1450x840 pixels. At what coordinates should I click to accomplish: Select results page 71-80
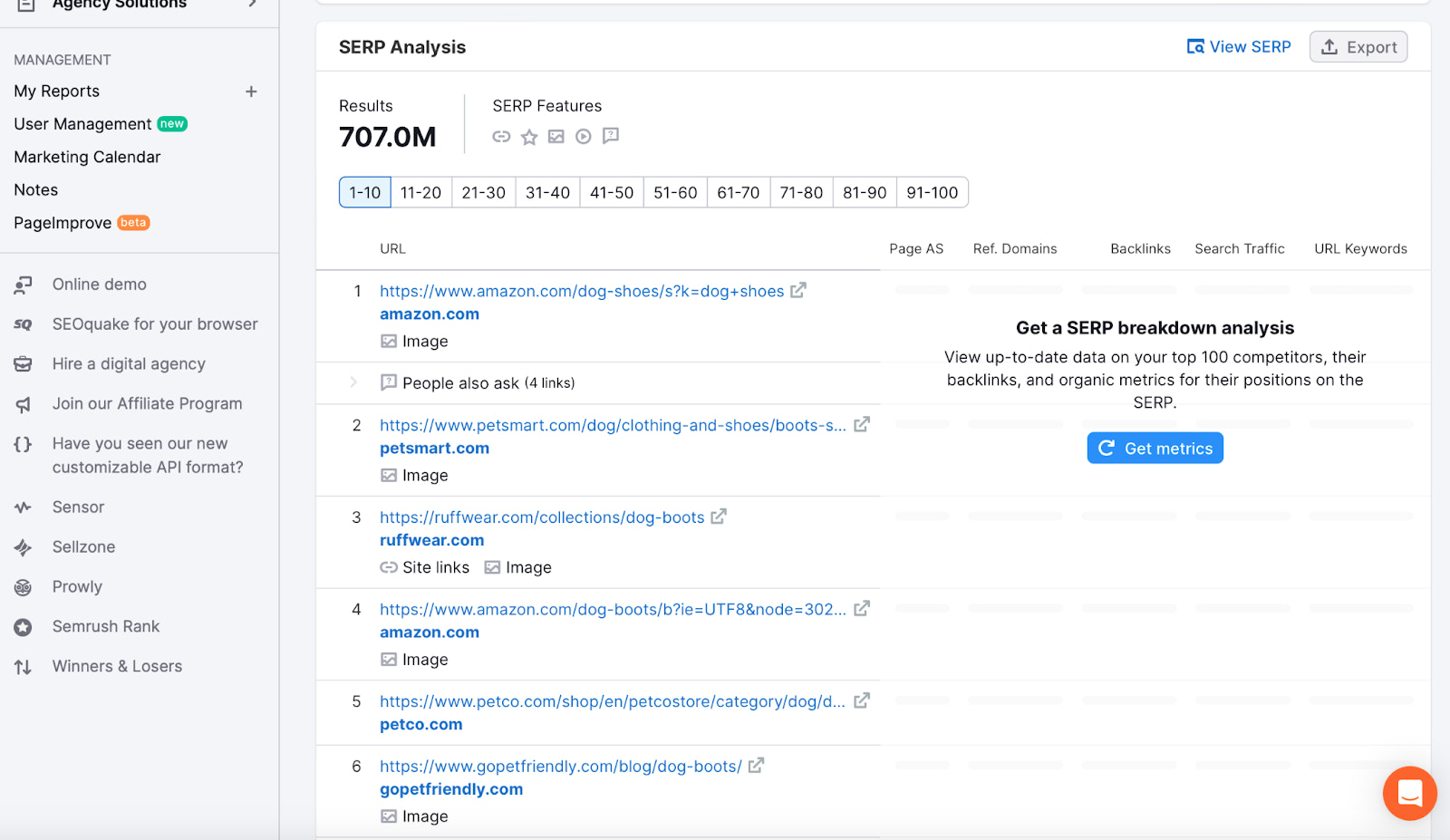pos(801,192)
